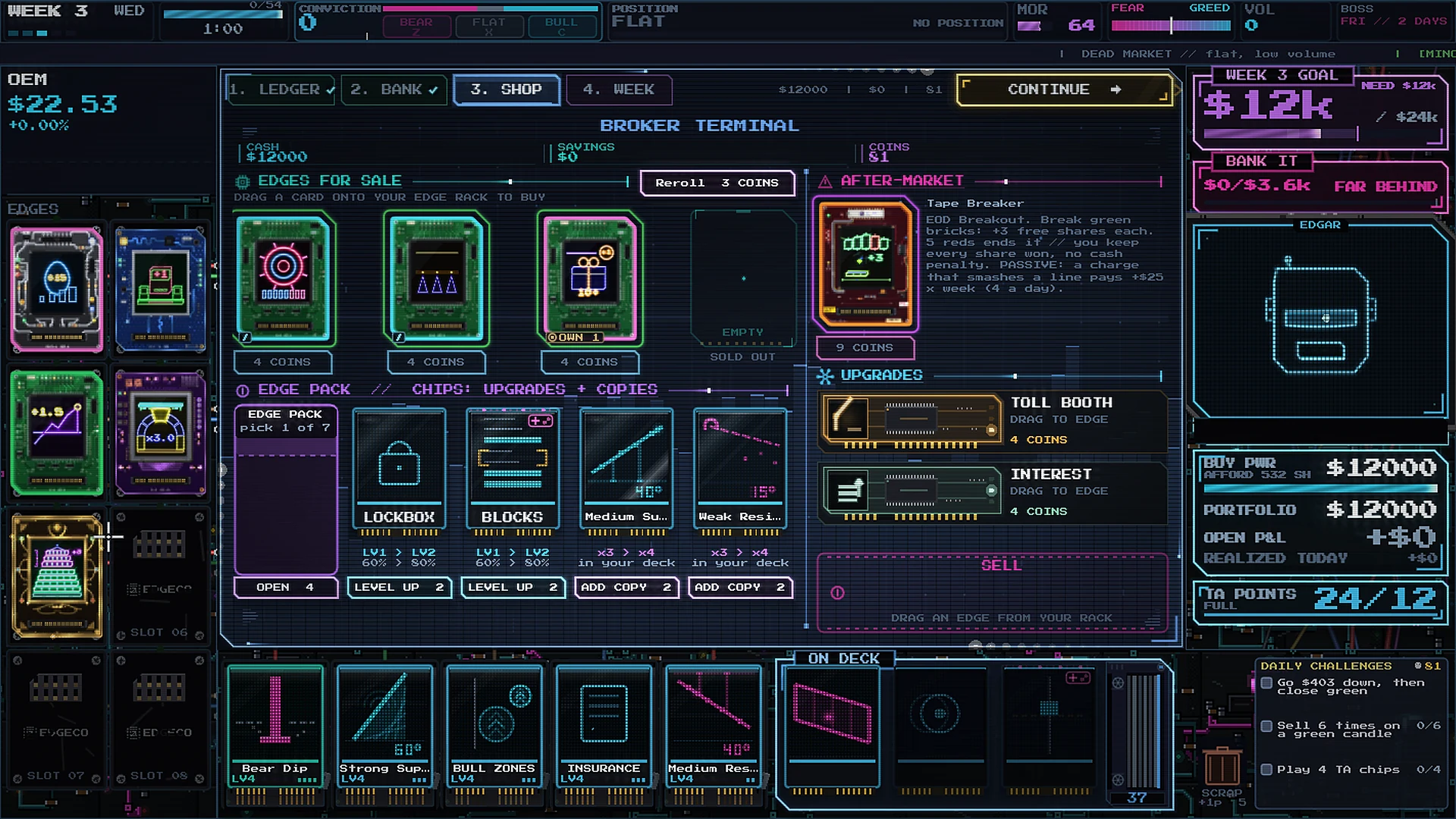The height and width of the screenshot is (819, 1456).
Task: Level up Blocks for 2 coins
Action: (x=513, y=588)
